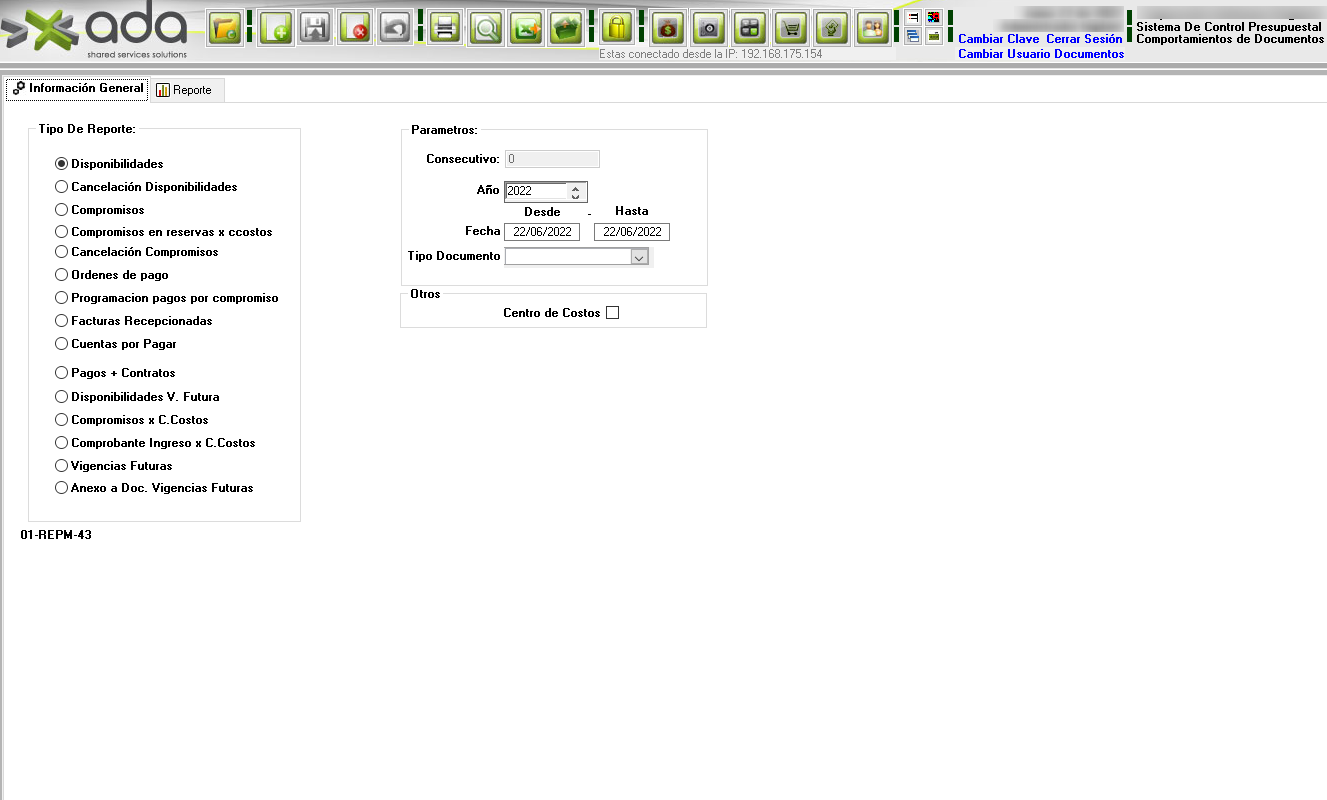This screenshot has width=1327, height=800.
Task: Click the save diskette icon
Action: pos(316,28)
